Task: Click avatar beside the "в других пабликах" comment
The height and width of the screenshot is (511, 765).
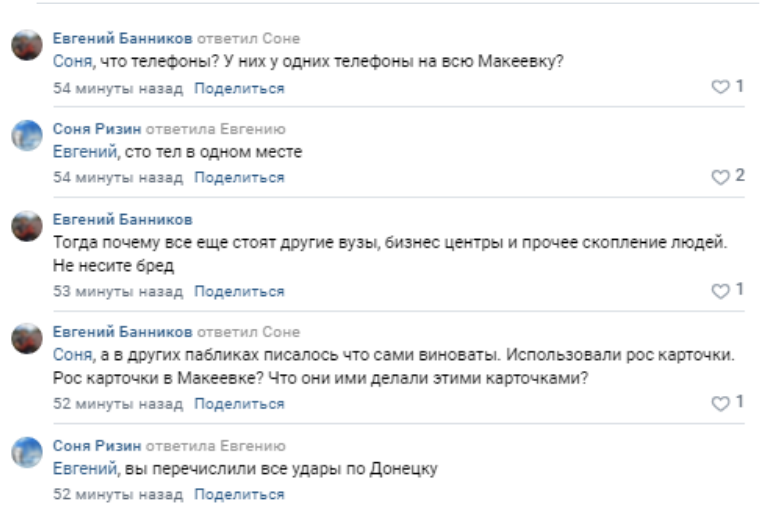Action: 27,339
